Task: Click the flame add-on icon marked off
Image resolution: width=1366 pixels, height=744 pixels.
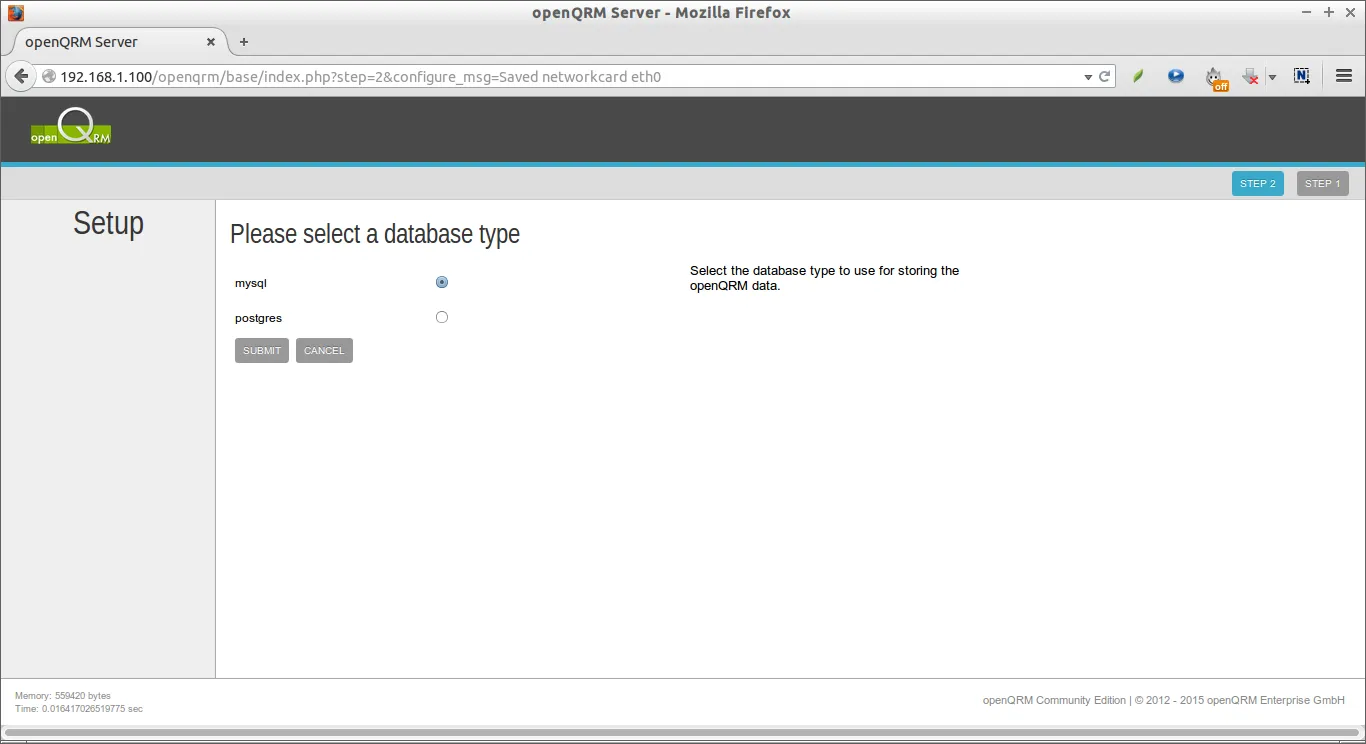Action: coord(1215,76)
